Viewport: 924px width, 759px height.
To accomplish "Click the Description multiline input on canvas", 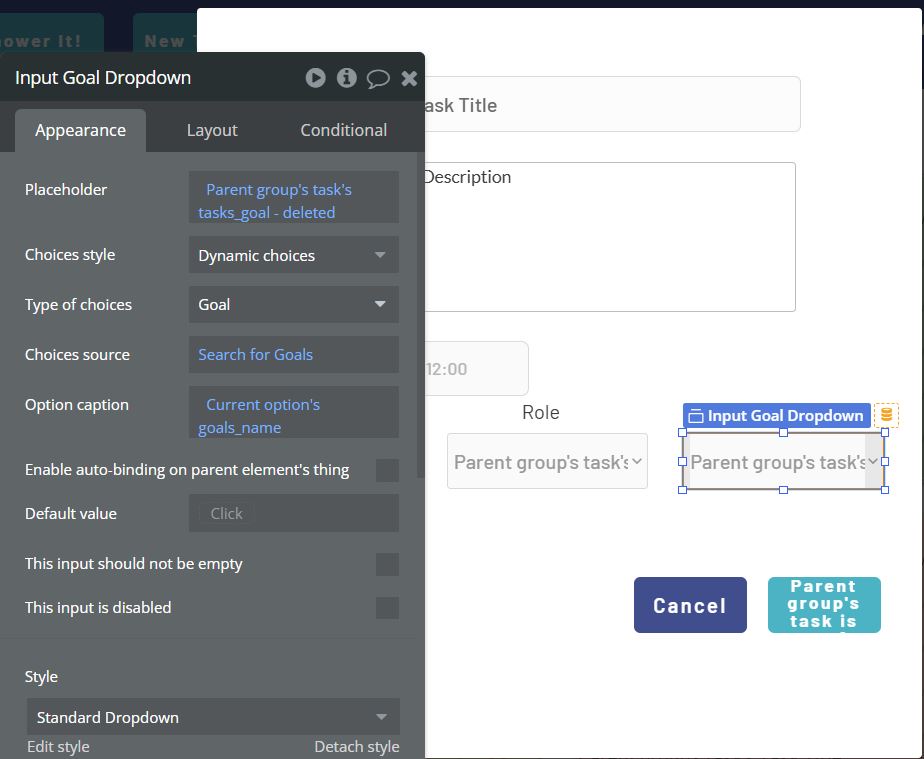I will (609, 237).
